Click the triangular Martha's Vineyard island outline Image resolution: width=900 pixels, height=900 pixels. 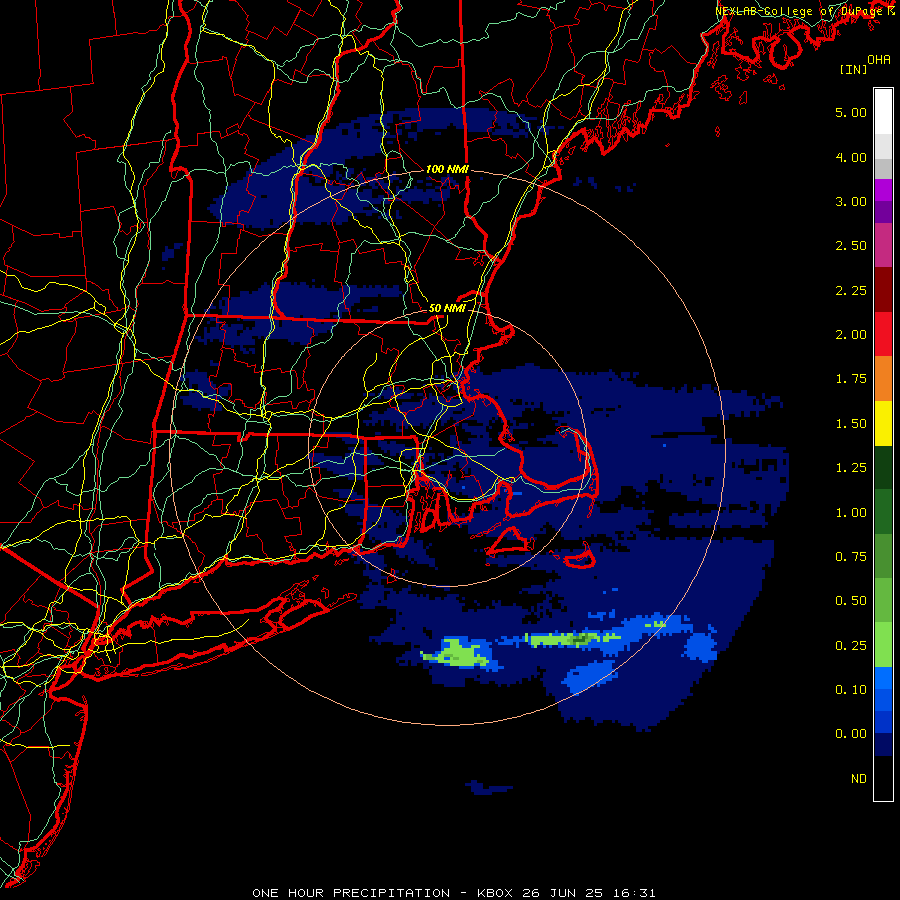pyautogui.click(x=510, y=541)
